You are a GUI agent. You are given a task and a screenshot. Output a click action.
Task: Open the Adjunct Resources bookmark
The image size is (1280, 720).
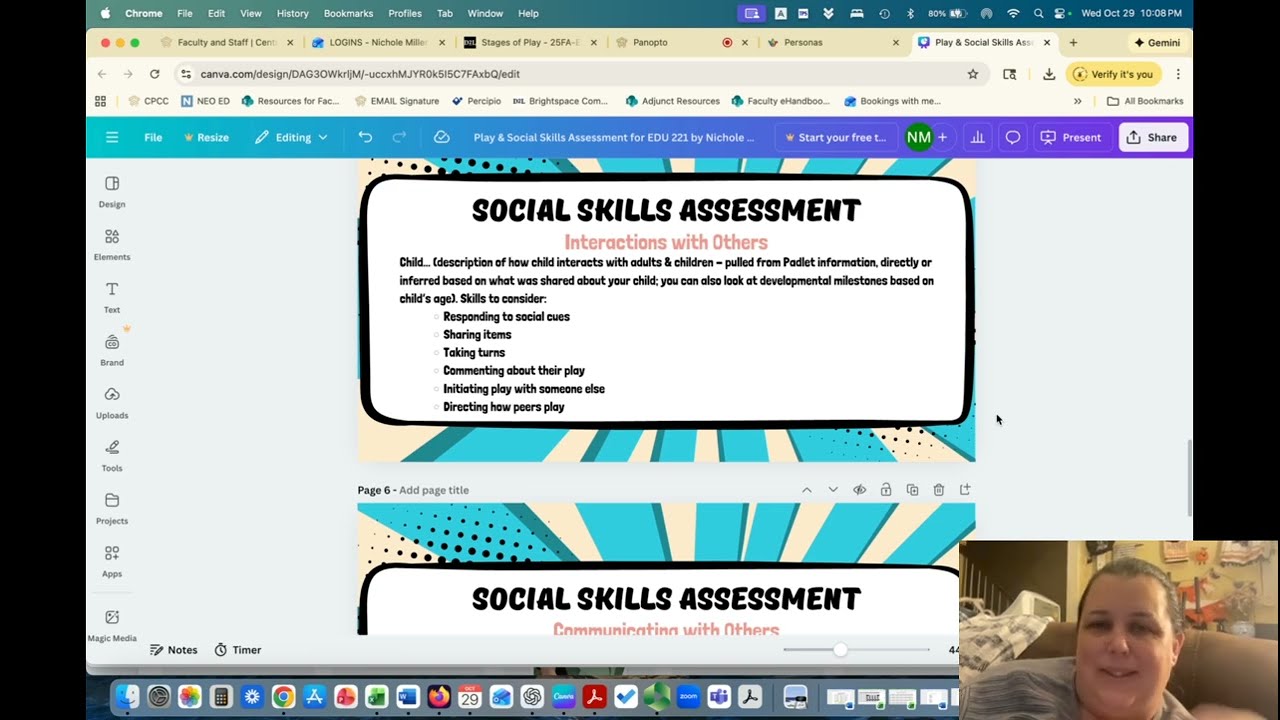coord(672,101)
